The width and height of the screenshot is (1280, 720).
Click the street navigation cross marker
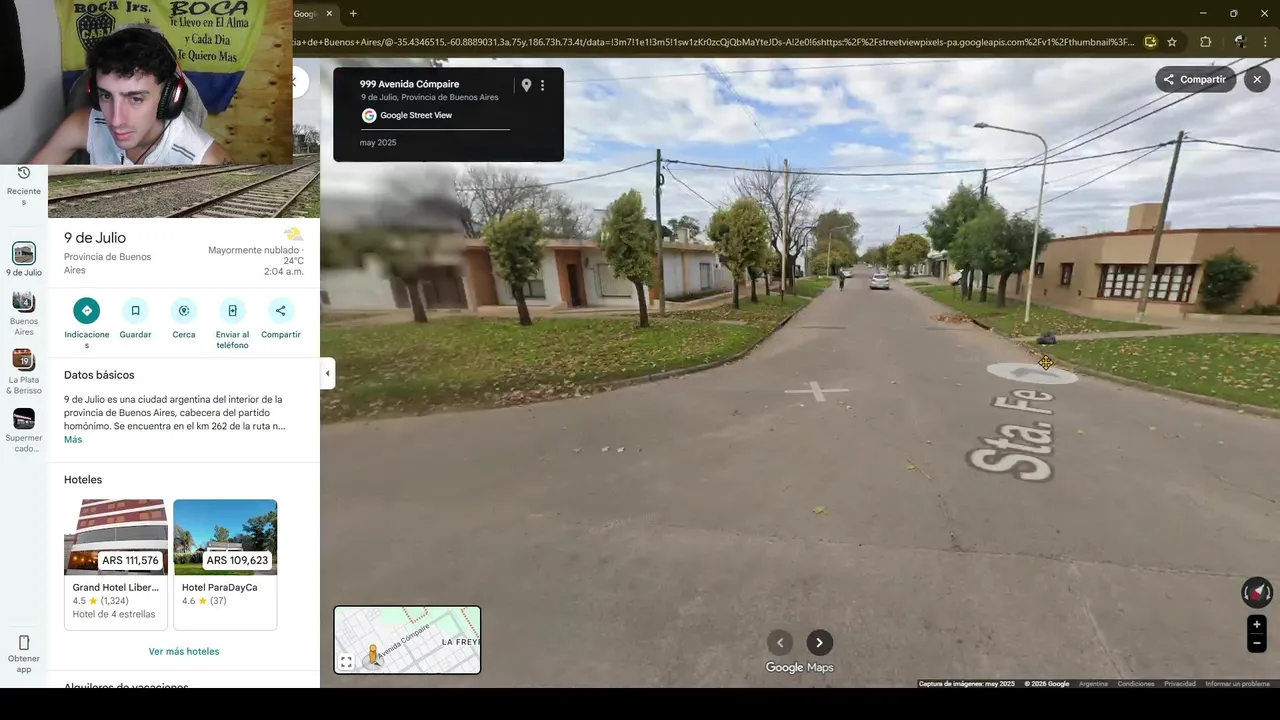click(816, 391)
